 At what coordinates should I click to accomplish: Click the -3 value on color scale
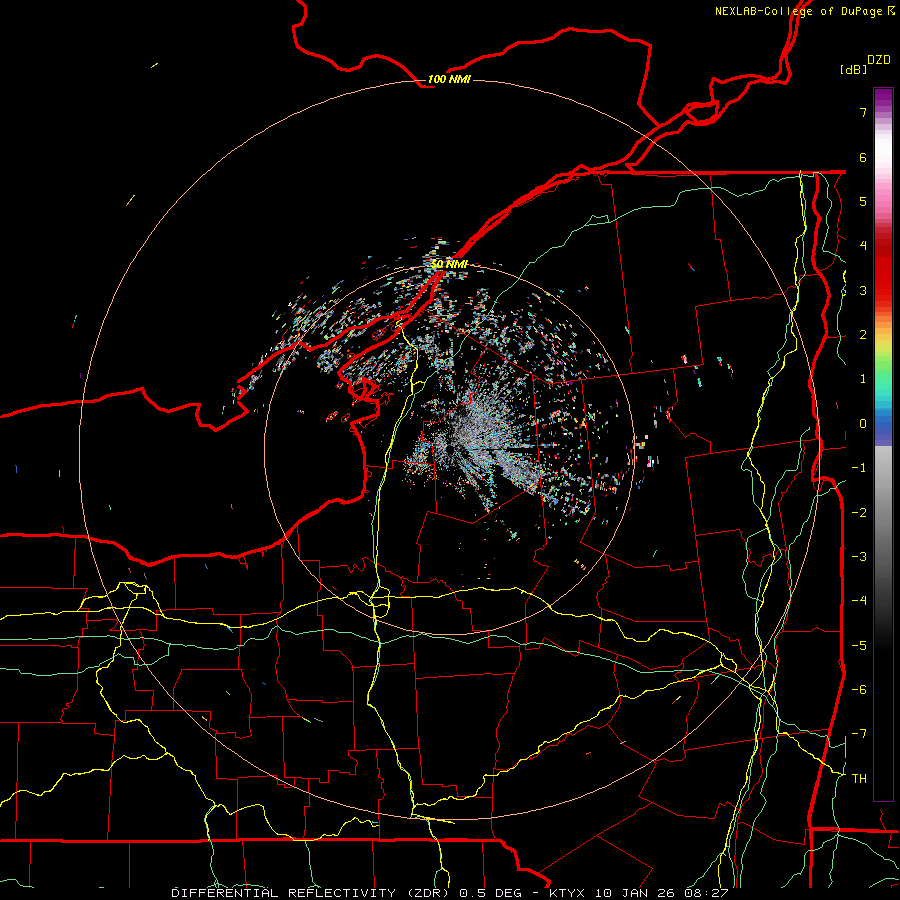pos(859,557)
